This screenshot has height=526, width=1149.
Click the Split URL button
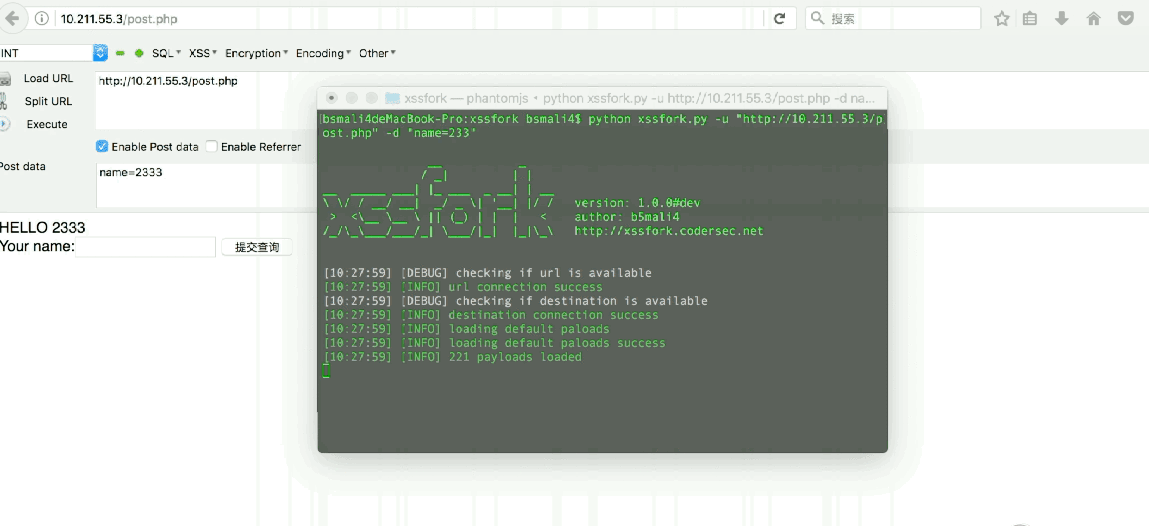48,101
